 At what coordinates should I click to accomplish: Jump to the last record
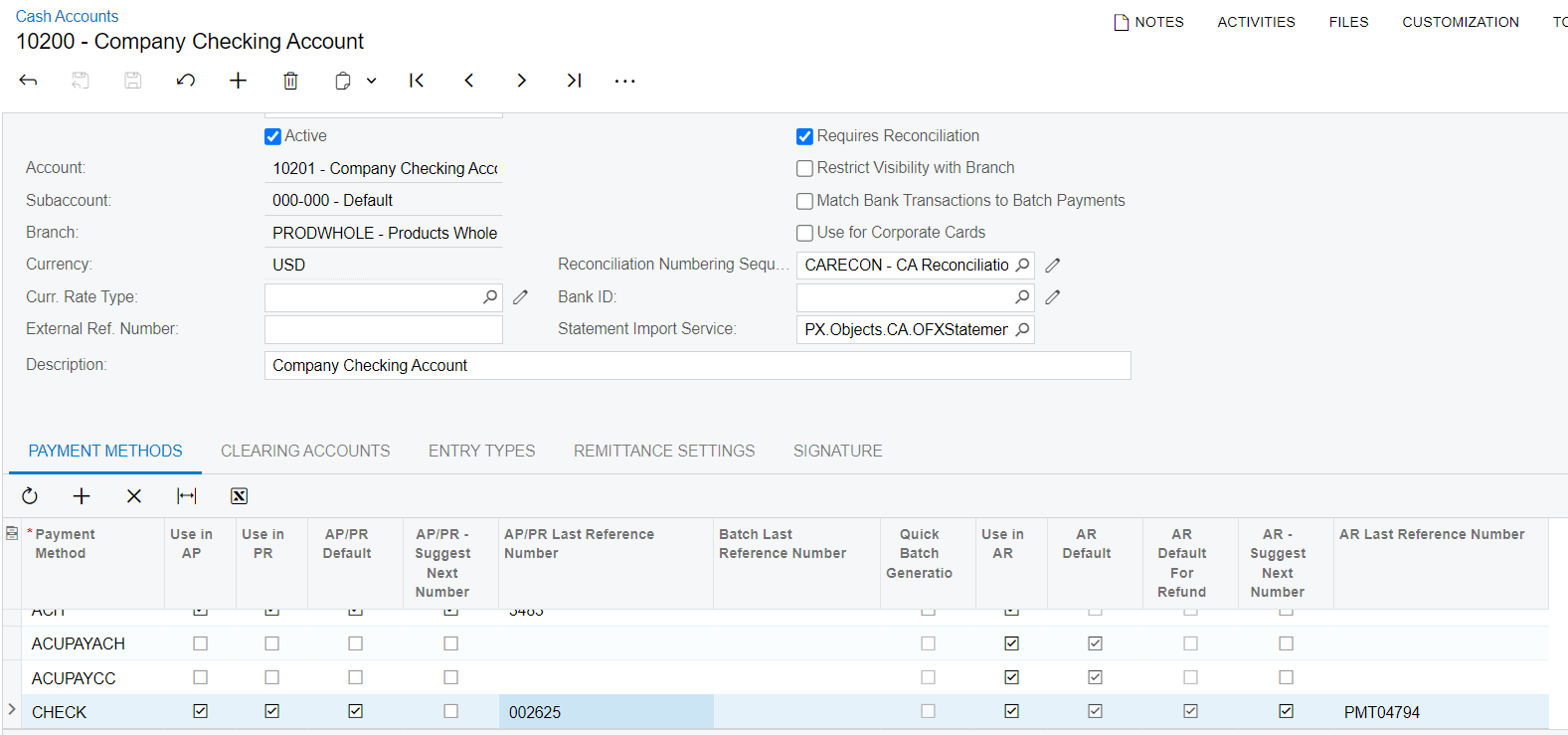tap(574, 81)
